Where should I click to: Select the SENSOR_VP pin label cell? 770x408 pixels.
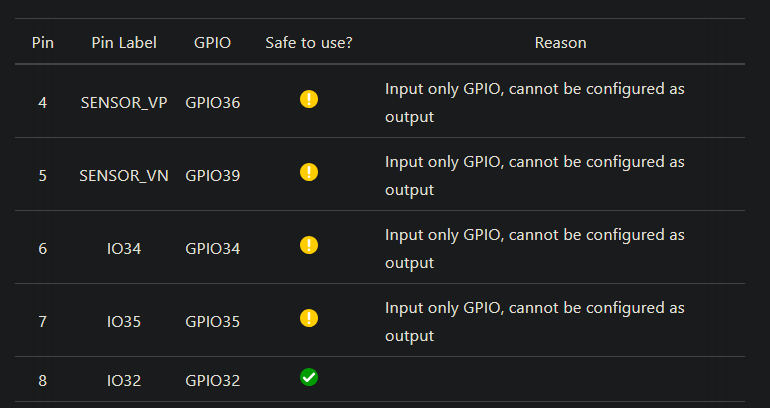124,103
